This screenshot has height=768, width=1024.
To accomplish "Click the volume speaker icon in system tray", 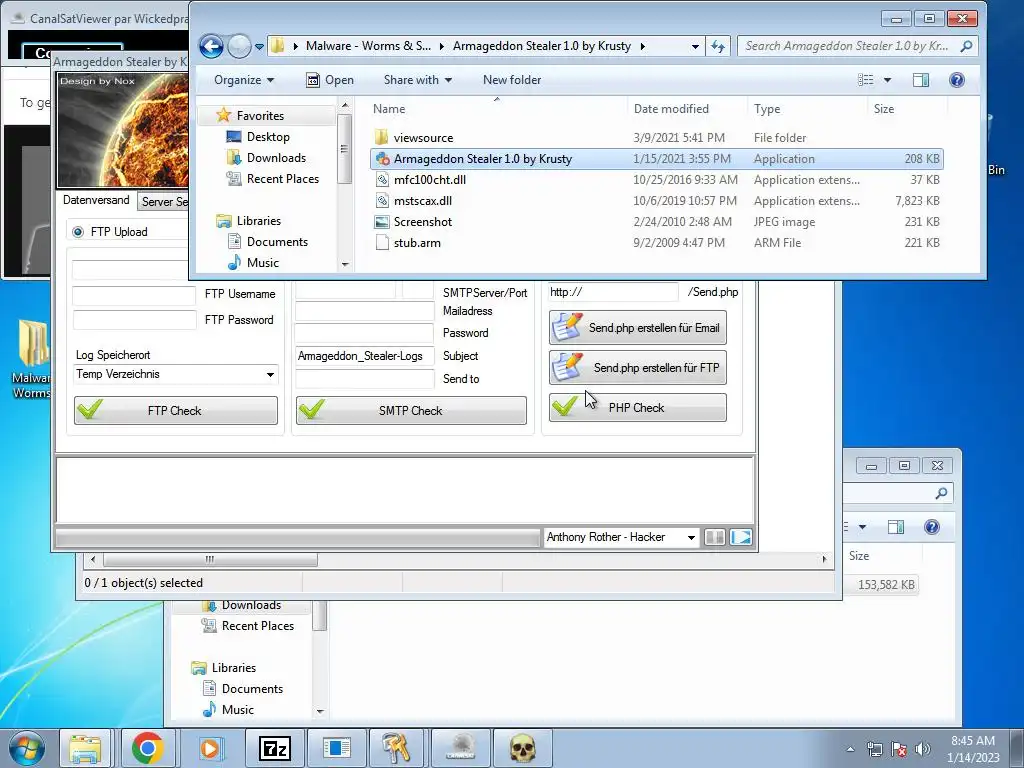I will pyautogui.click(x=922, y=749).
